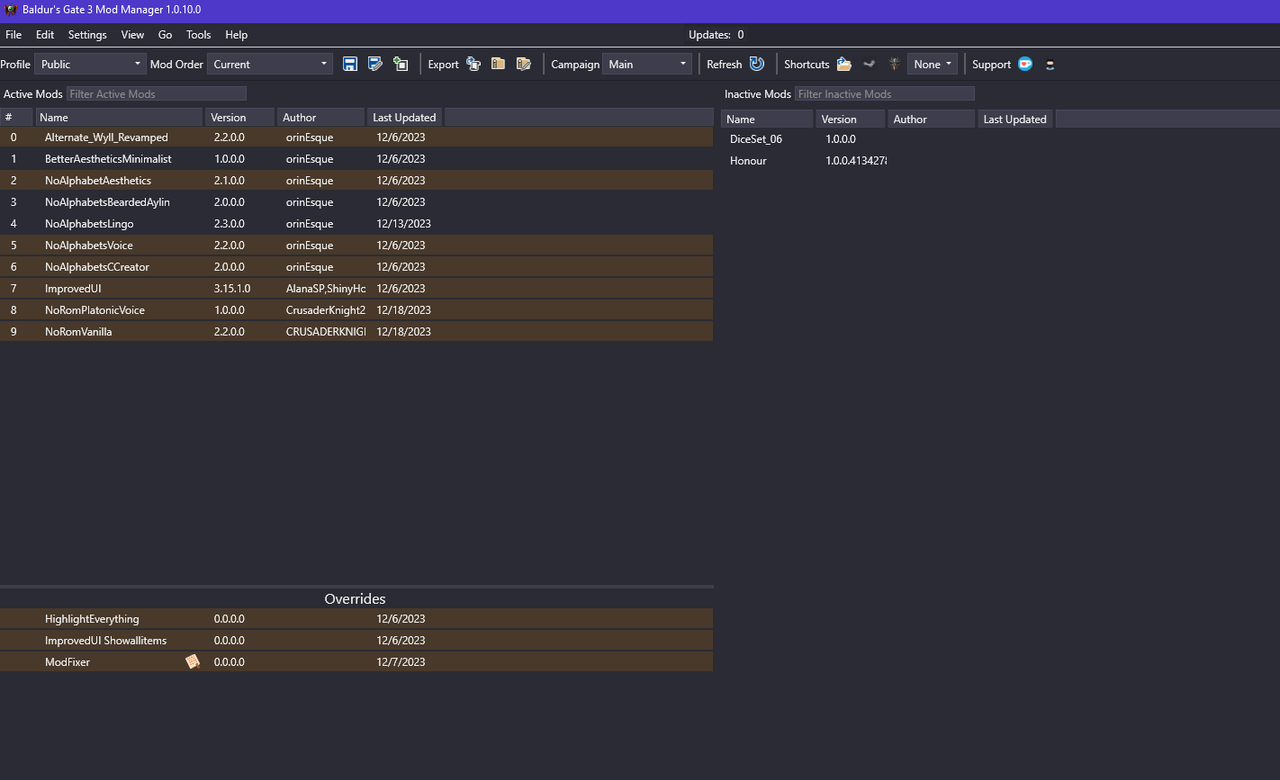
Task: Click the ModFixer row scroll icon
Action: point(192,662)
